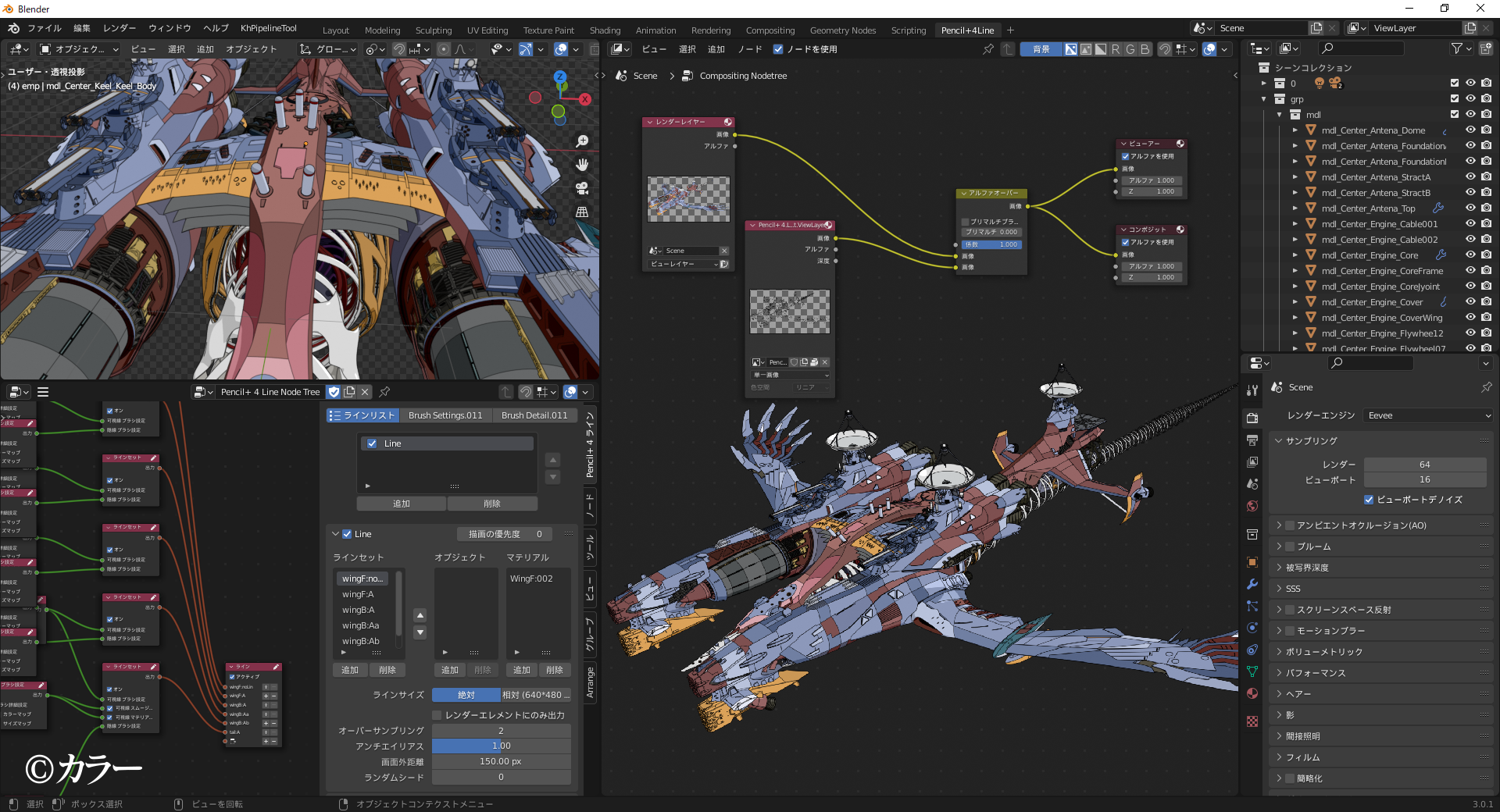This screenshot has width=1500, height=812.
Task: Toggle camera view icon in viewport
Action: tap(582, 188)
